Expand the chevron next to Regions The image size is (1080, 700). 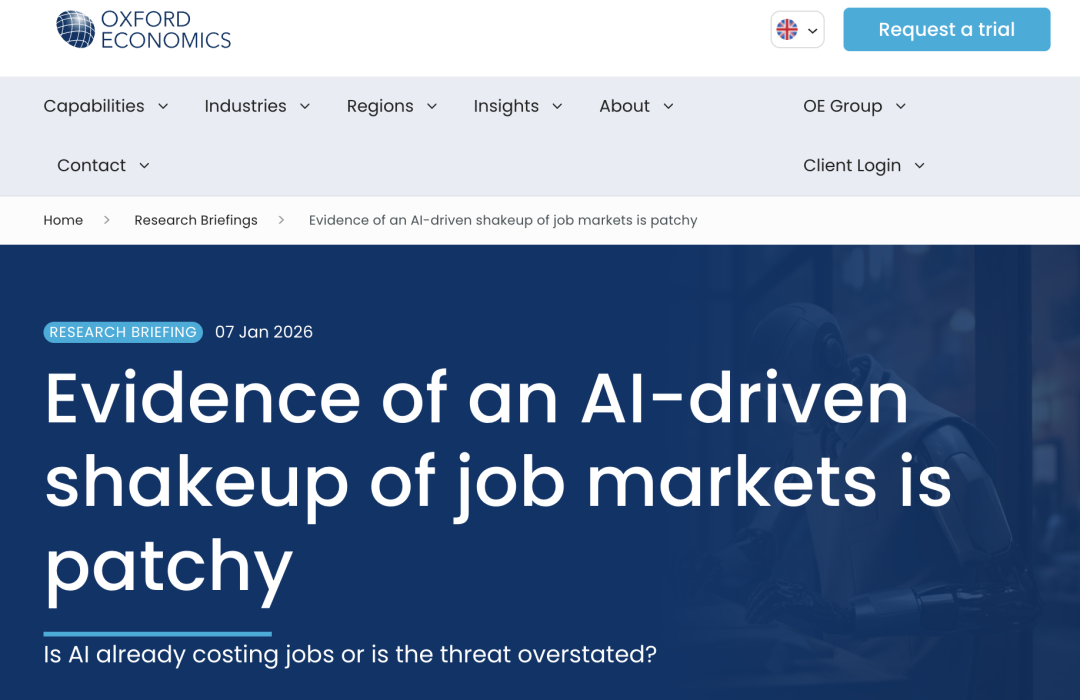[432, 106]
